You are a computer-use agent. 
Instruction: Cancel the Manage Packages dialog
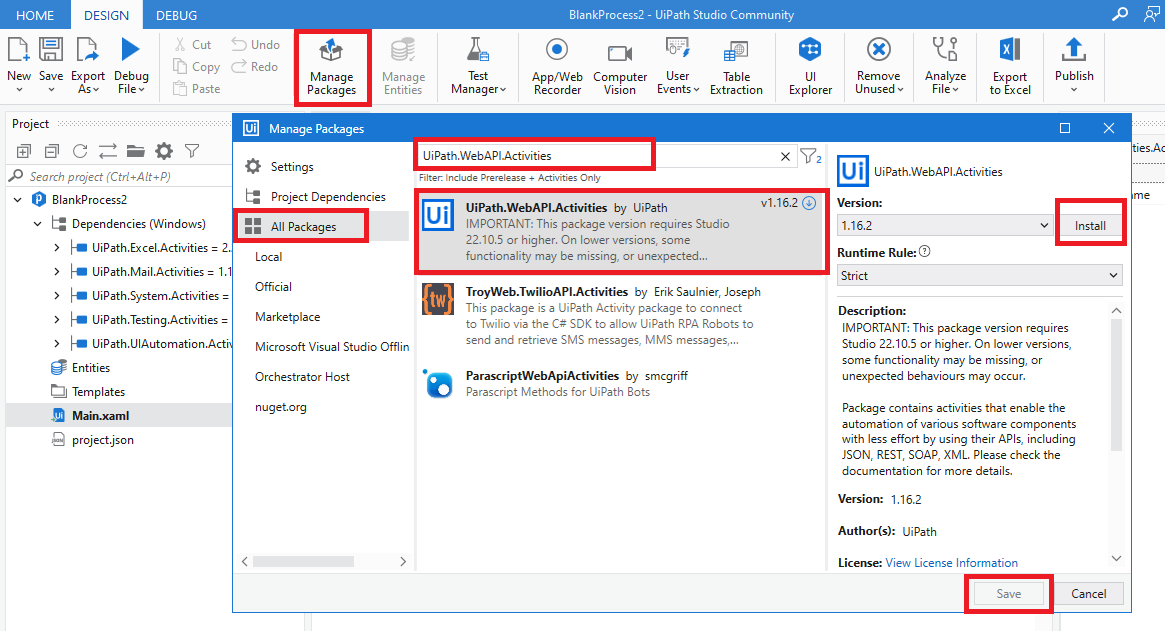[x=1088, y=593]
